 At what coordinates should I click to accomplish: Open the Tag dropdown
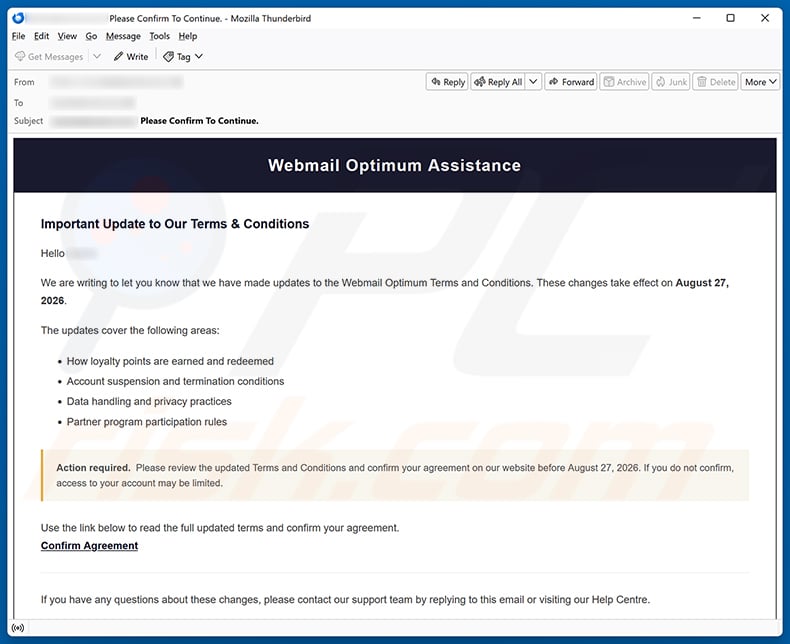183,56
